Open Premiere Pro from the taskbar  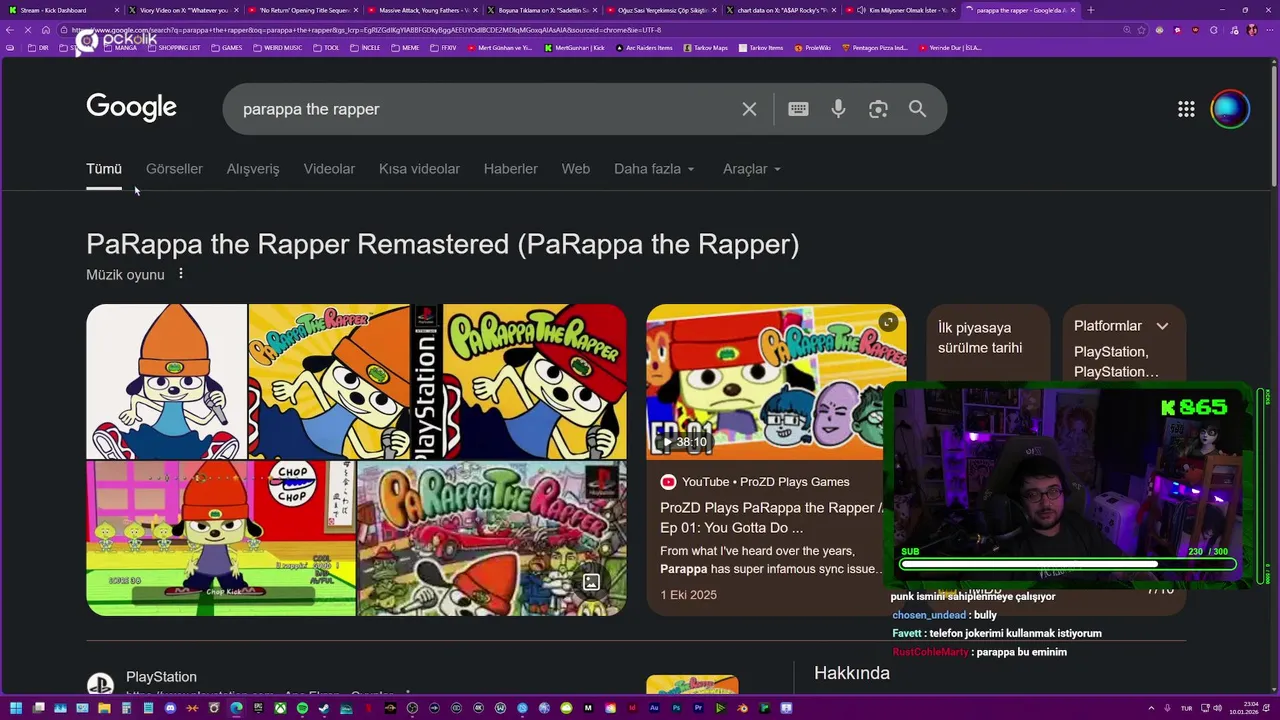click(698, 708)
